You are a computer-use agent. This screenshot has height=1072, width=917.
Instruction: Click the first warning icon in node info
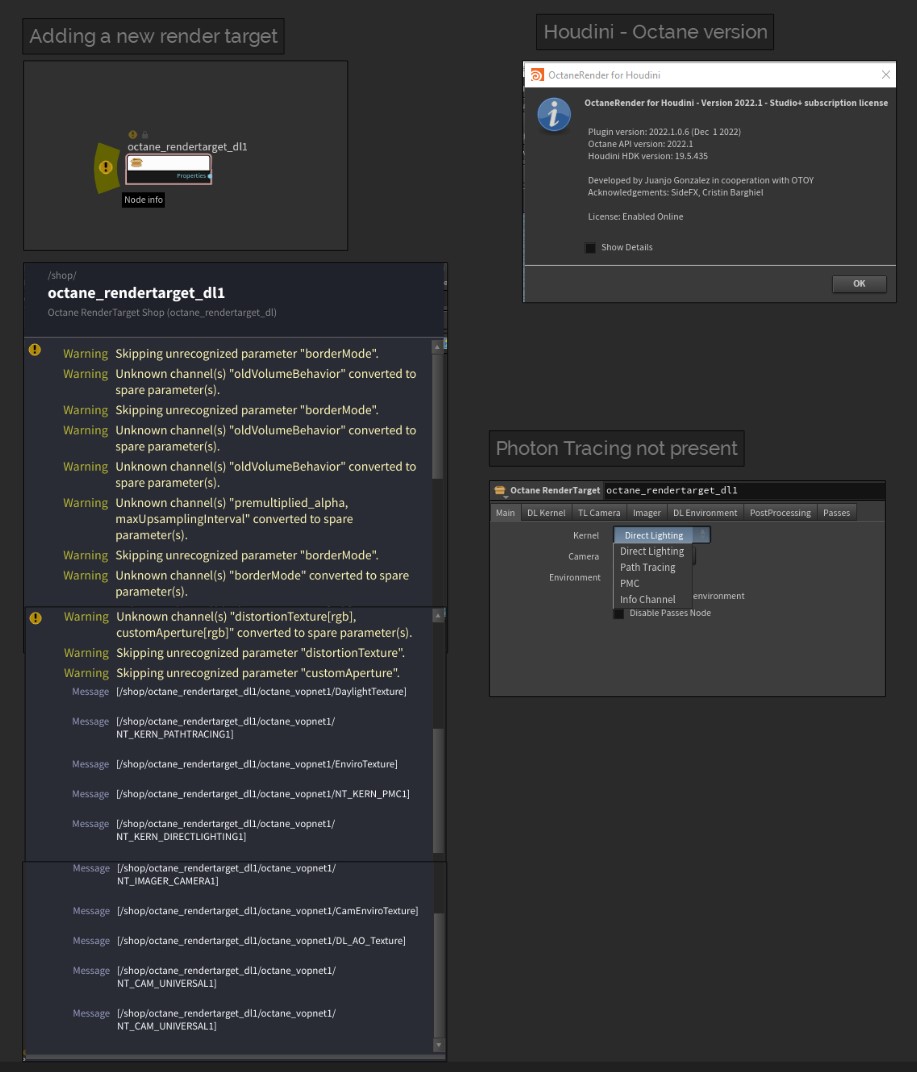tap(35, 350)
